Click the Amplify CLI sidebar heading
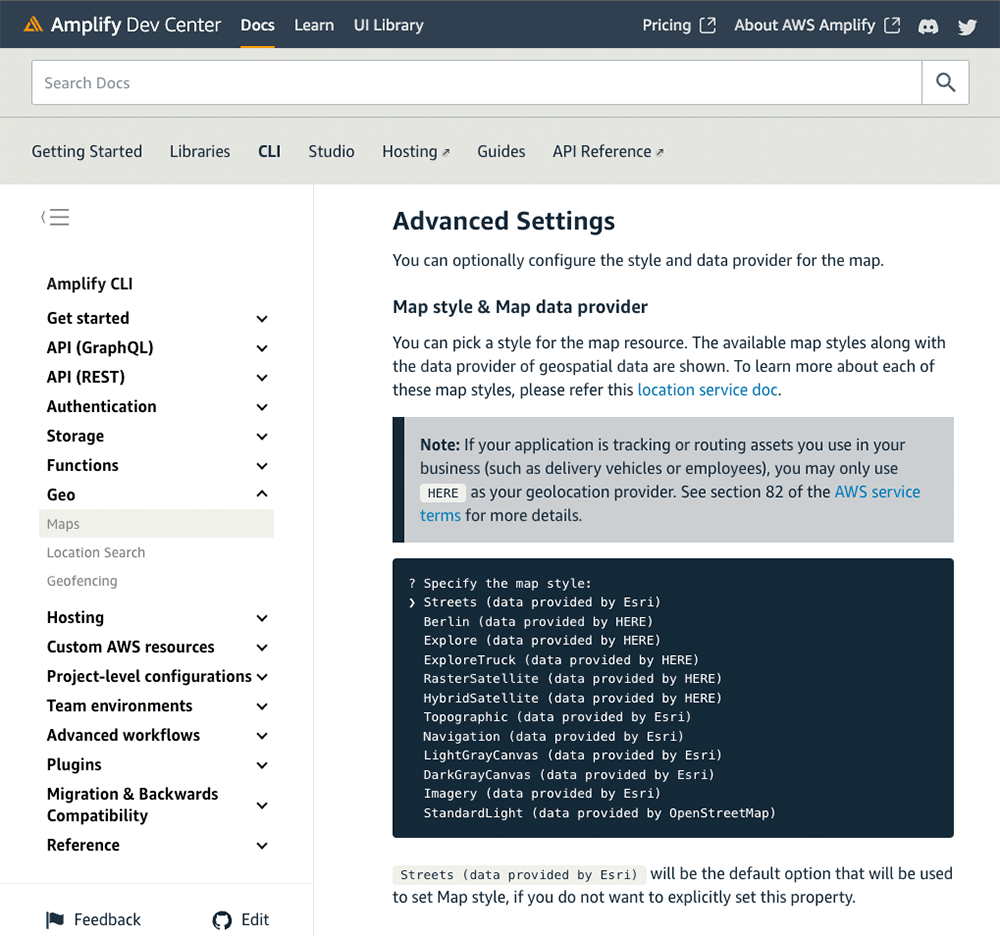 pyautogui.click(x=89, y=284)
